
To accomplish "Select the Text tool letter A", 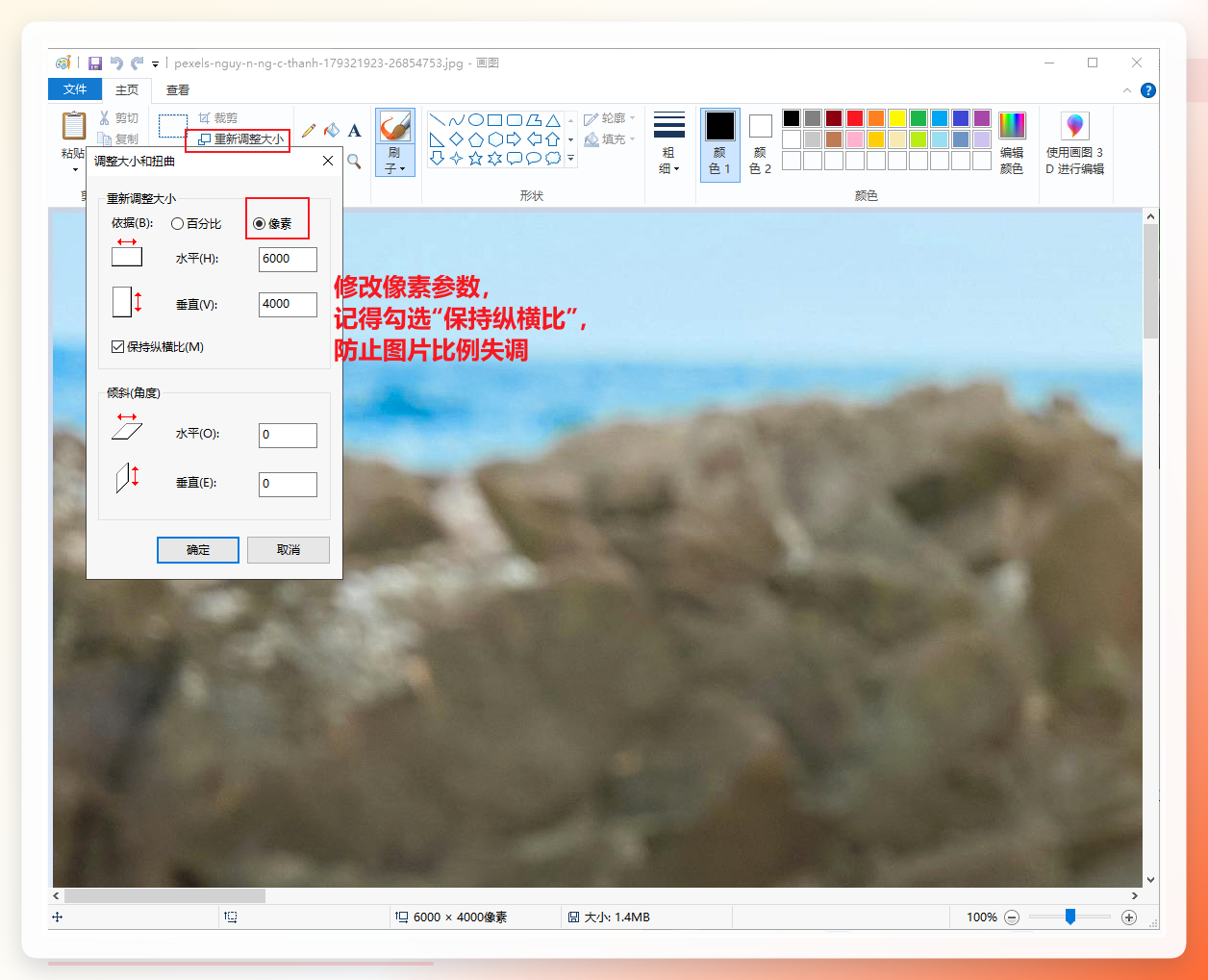I will [354, 130].
